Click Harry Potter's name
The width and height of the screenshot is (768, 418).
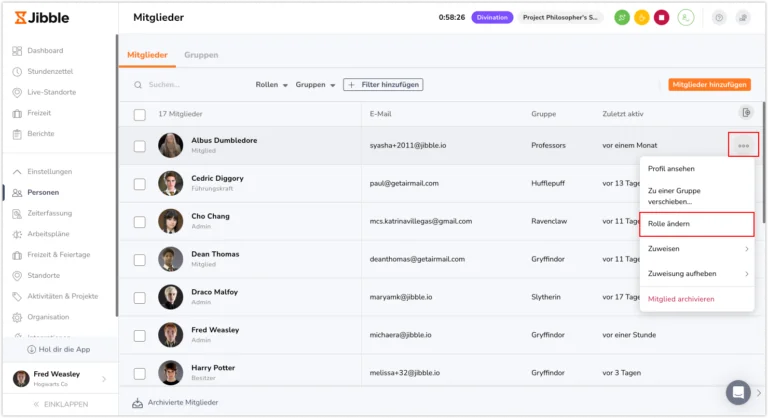click(x=213, y=368)
